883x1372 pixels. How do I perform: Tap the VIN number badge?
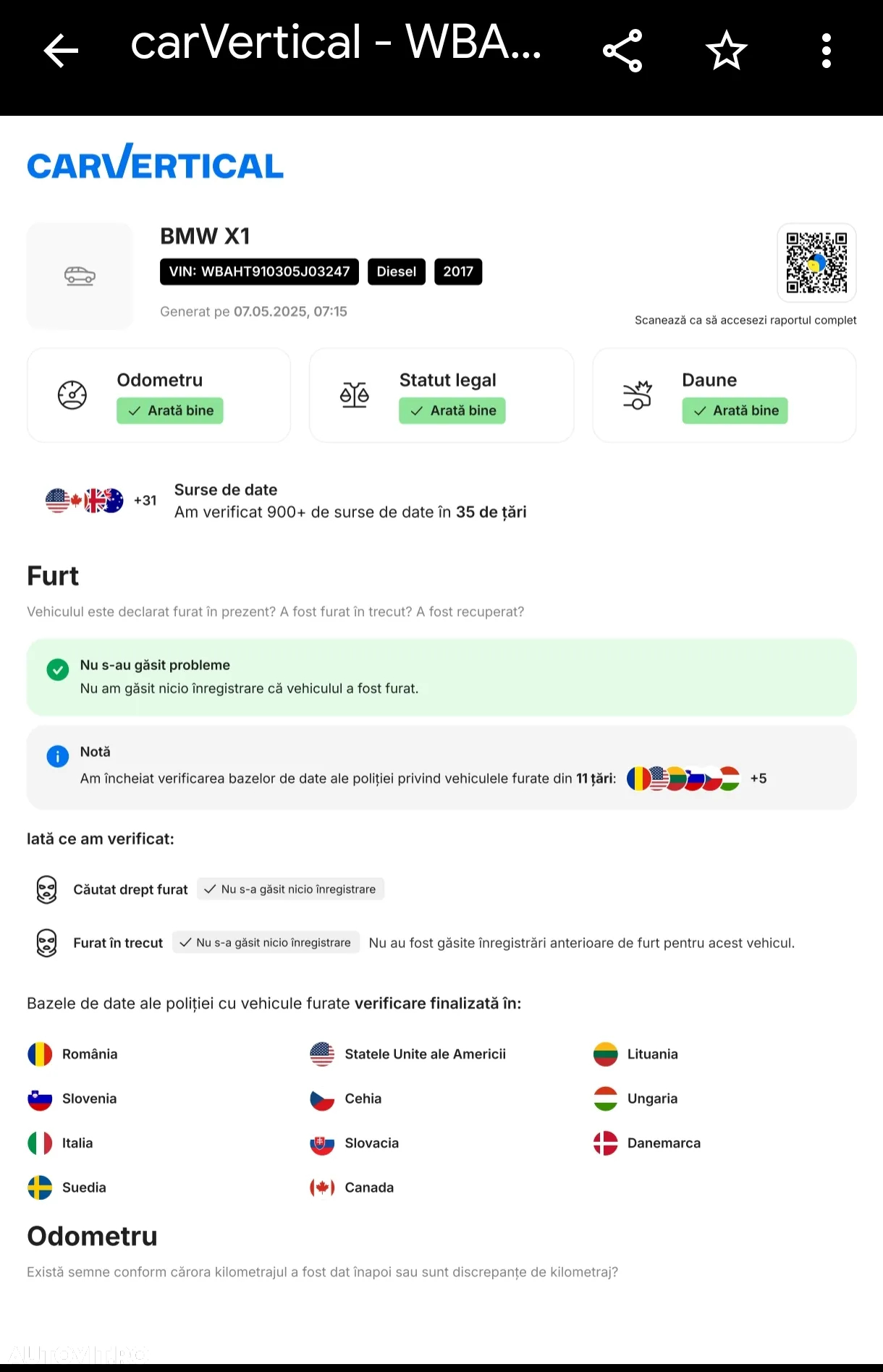(x=259, y=271)
